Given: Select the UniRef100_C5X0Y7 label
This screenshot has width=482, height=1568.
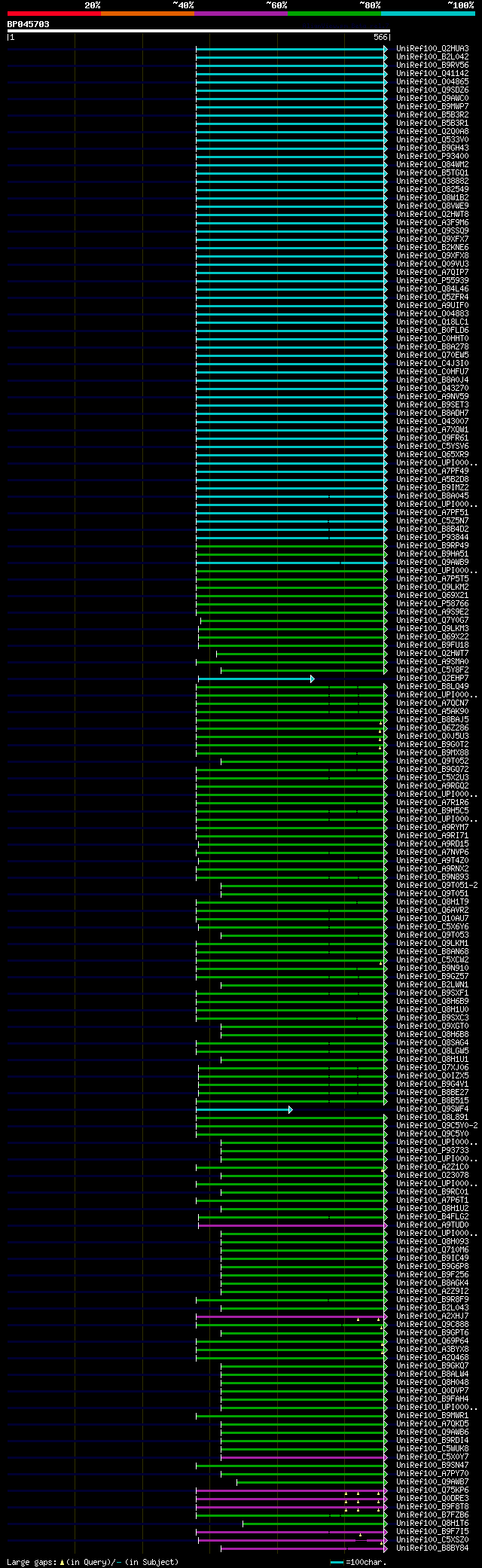Looking at the screenshot, I should point(432,1457).
